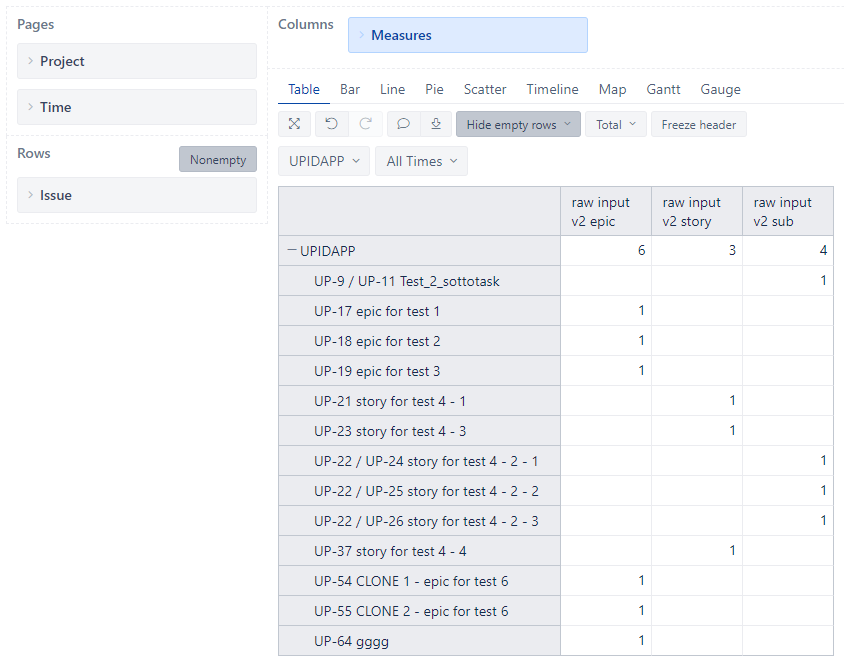
Task: Click the comment bubble icon
Action: tap(403, 124)
